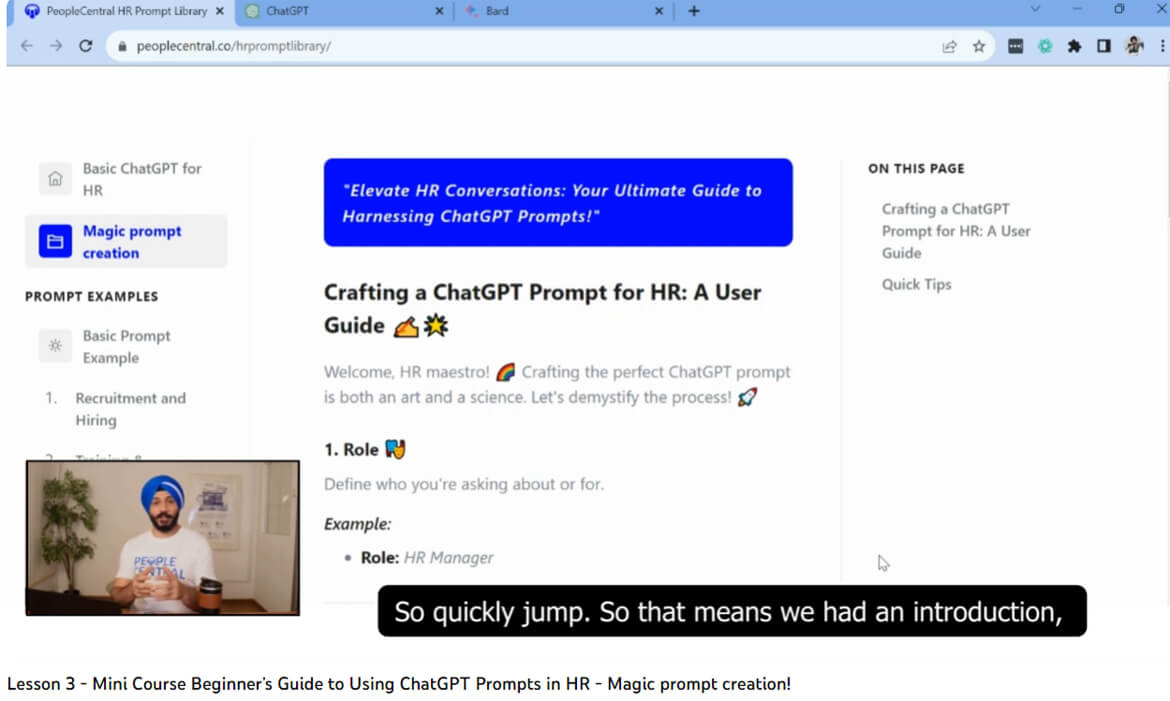Close the PeopleCentral HR Prompt Library tab
Screen dimensions: 1170x701
[219, 11]
